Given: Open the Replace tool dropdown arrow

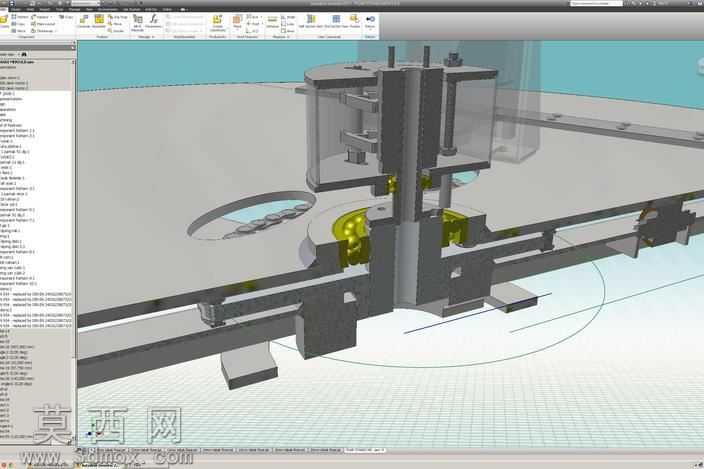Looking at the screenshot, I should click(51, 17).
